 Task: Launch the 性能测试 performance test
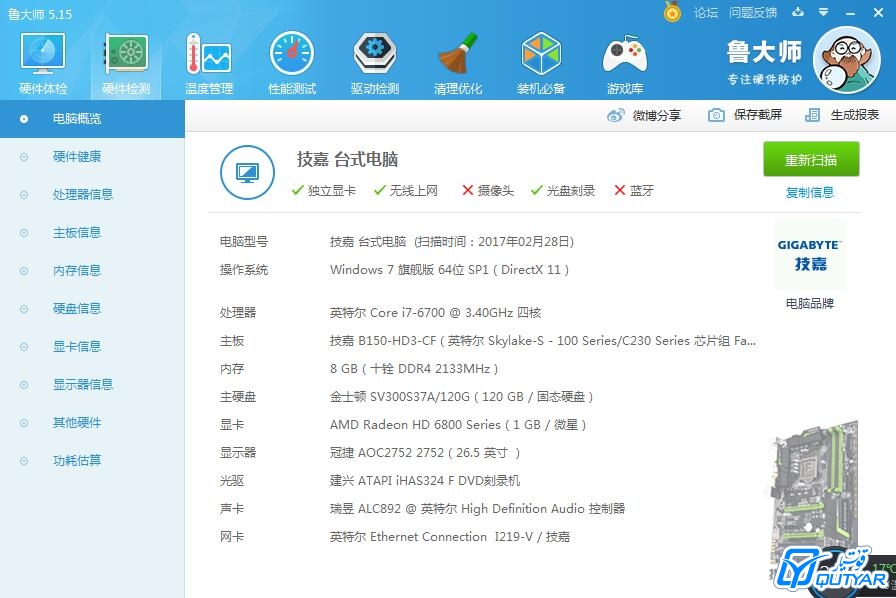click(292, 63)
